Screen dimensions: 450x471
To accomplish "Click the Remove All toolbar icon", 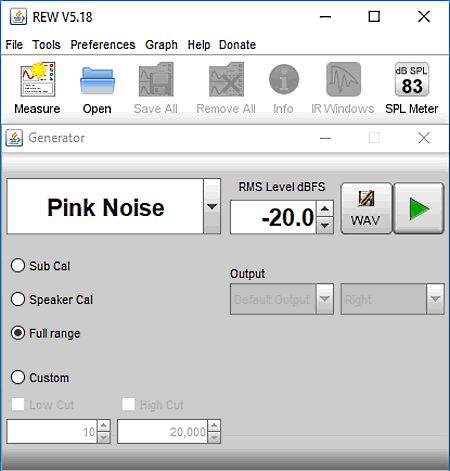I will click(226, 79).
